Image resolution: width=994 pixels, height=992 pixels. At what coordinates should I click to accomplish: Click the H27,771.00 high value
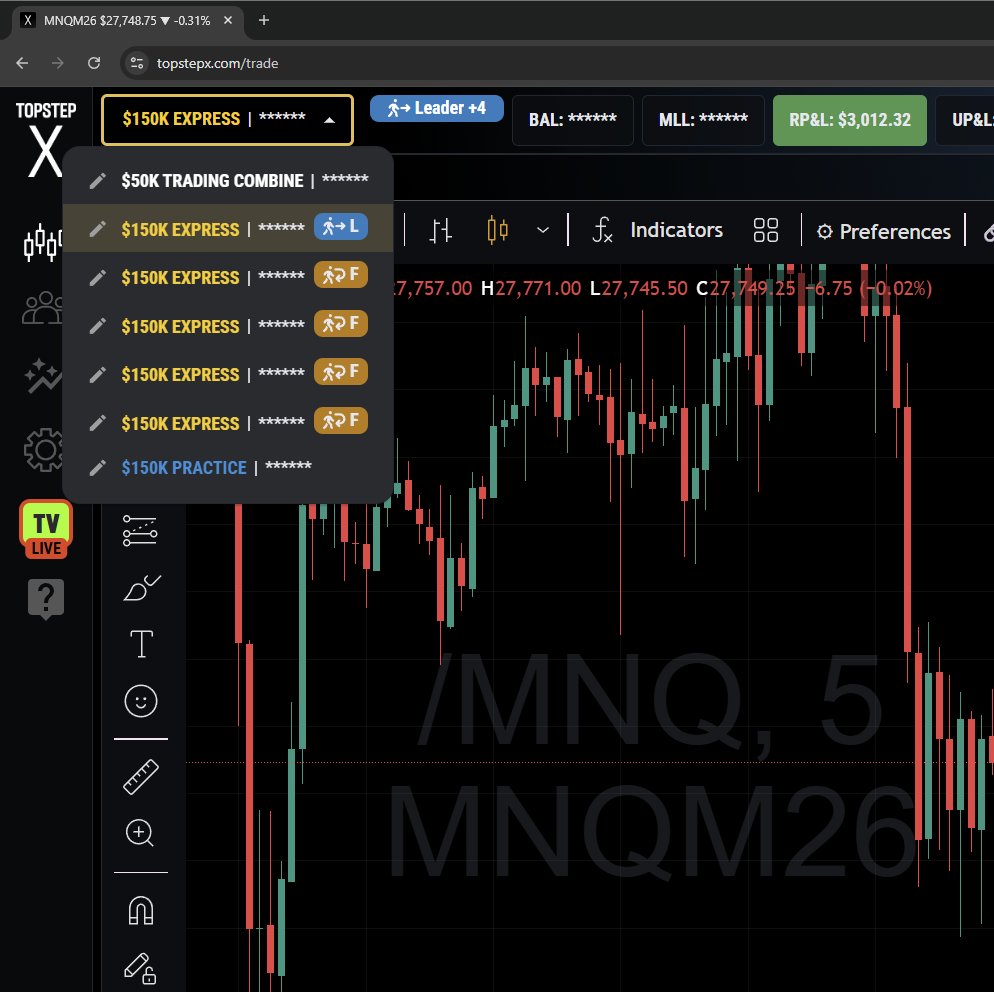click(x=531, y=288)
